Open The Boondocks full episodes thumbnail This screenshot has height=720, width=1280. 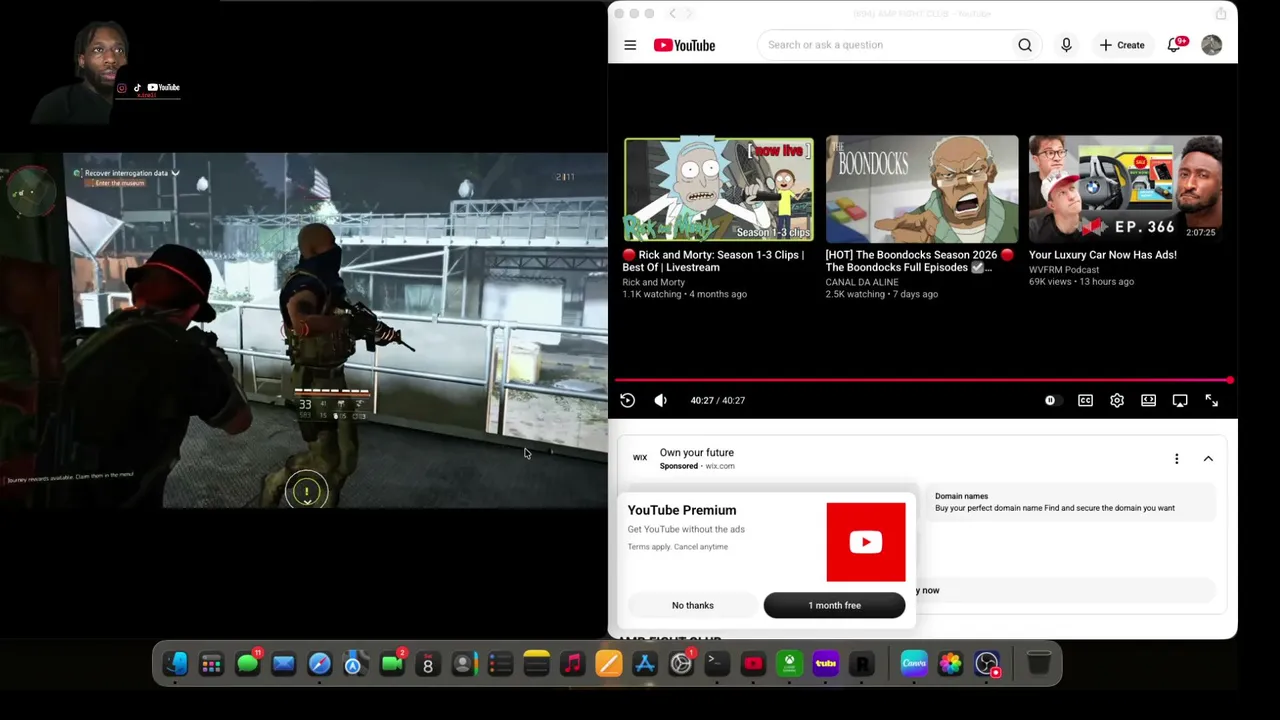point(922,189)
